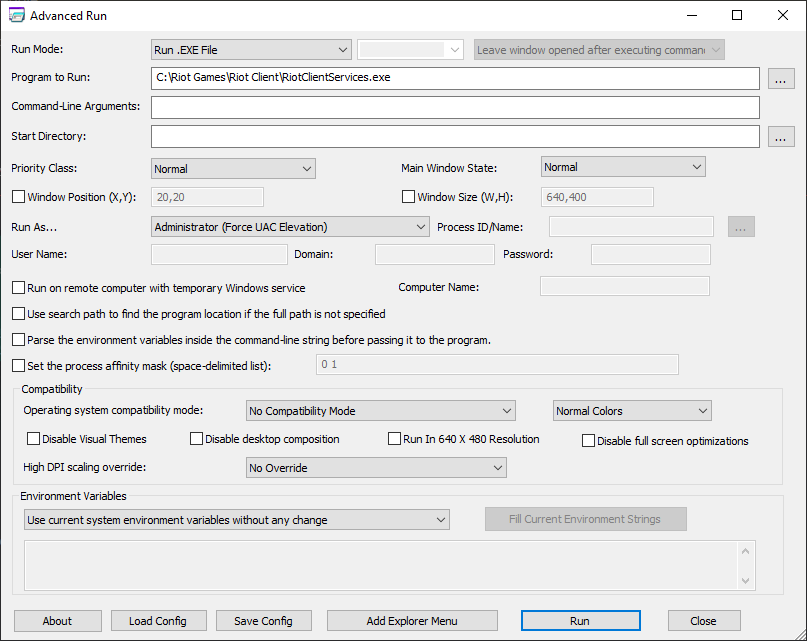Open the Run Mode dropdown
The height and width of the screenshot is (641, 807).
[251, 49]
